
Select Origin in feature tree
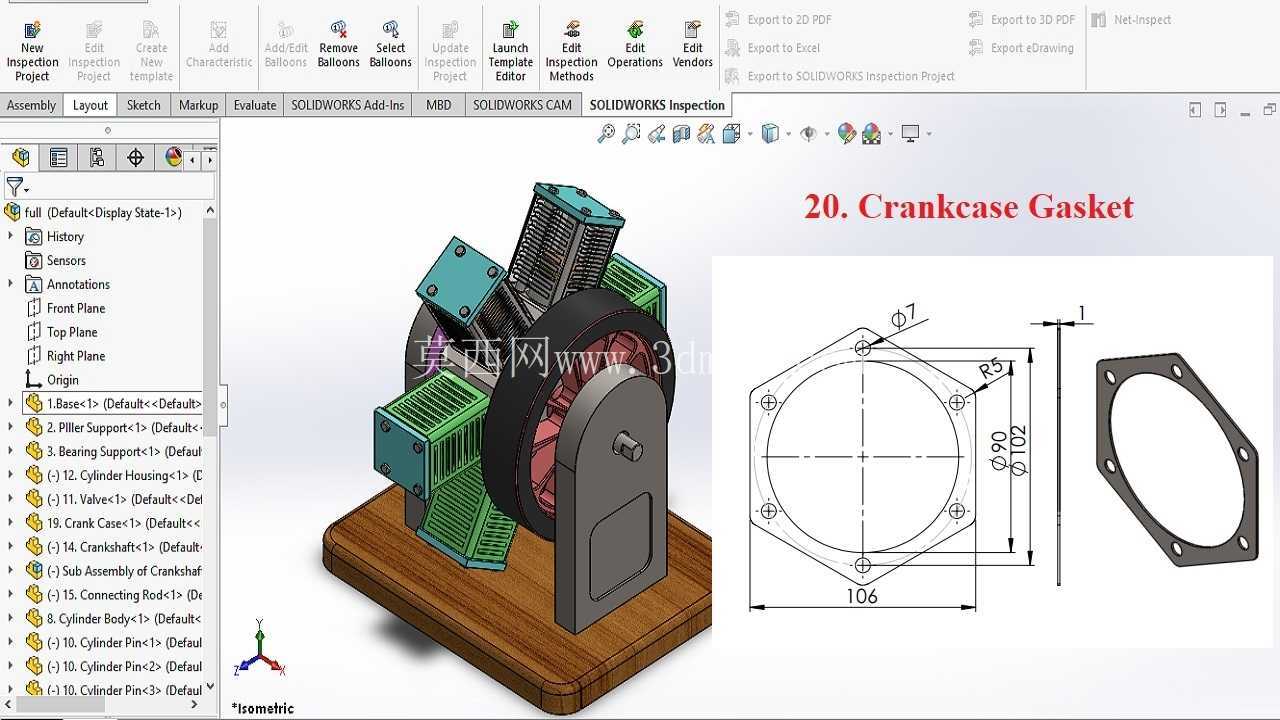[x=62, y=380]
